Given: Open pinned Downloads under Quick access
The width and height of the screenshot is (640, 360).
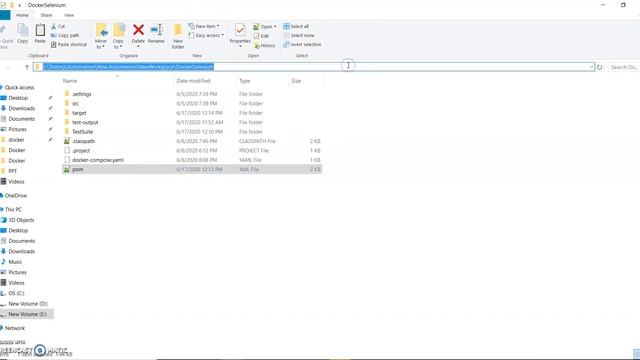Looking at the screenshot, I should pos(21,108).
